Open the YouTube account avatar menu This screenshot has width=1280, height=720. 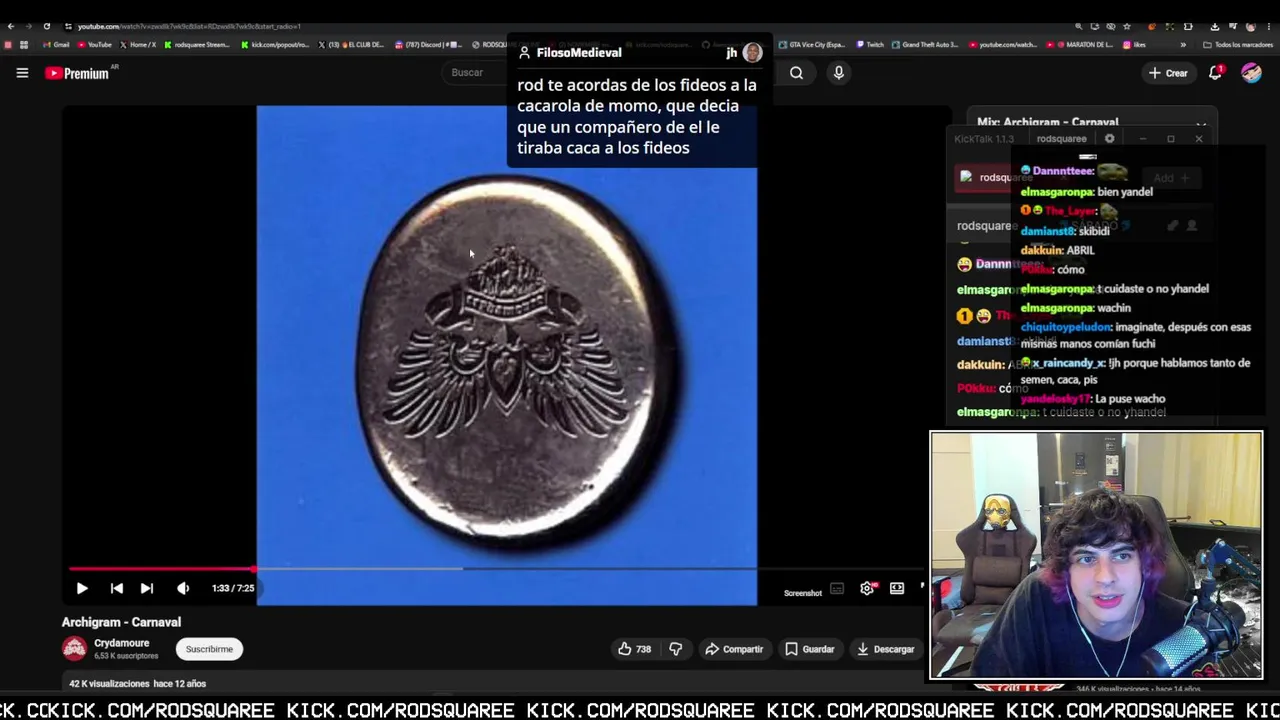[x=1251, y=73]
